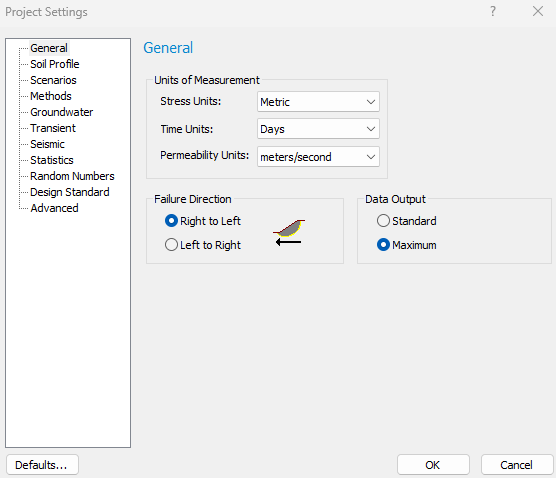This screenshot has width=556, height=478.
Task: Open the Design Standard settings
Action: click(70, 192)
